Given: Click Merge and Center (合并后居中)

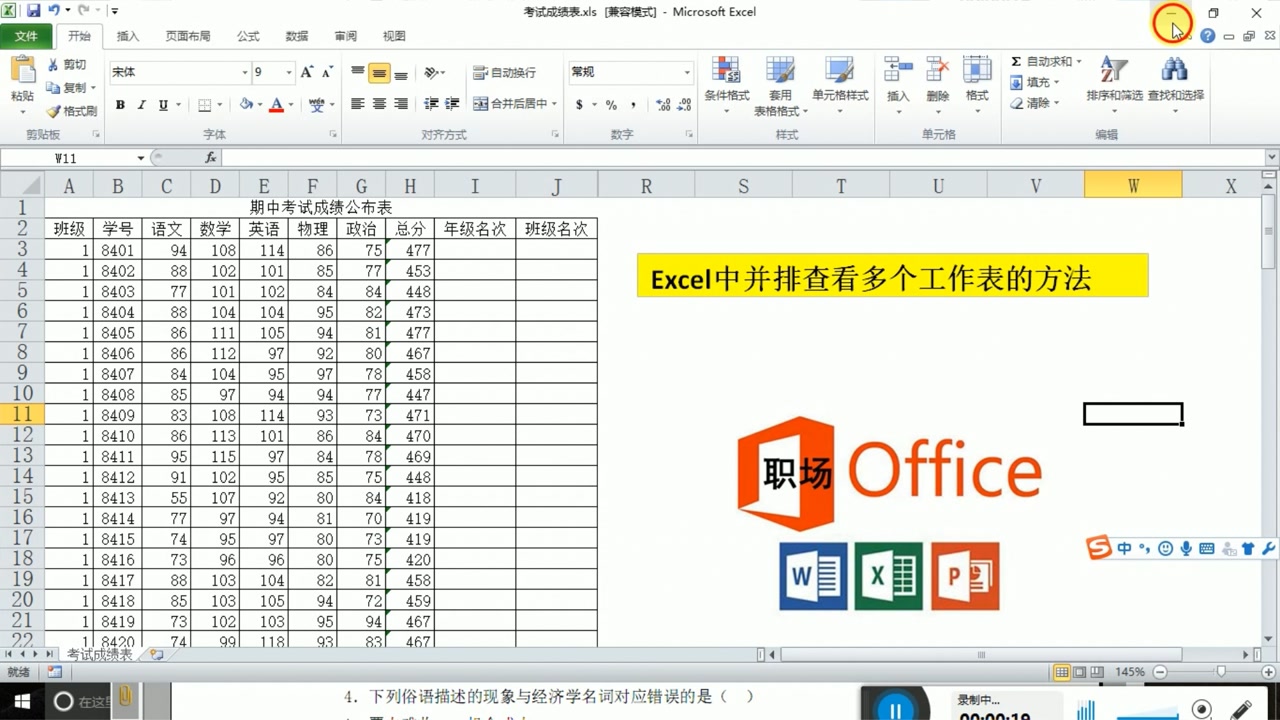Looking at the screenshot, I should click(x=510, y=104).
